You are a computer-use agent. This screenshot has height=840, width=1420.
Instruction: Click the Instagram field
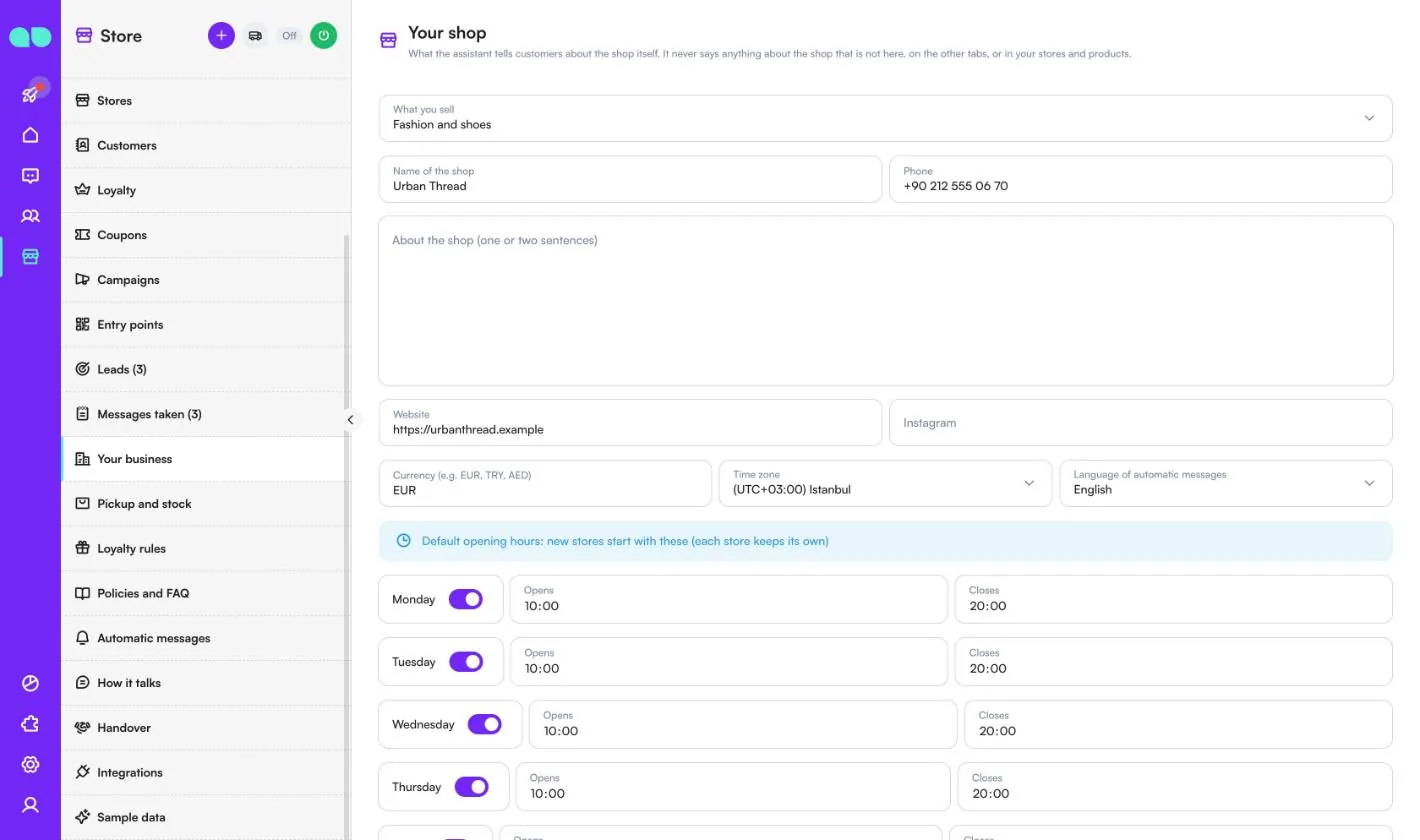point(1141,422)
